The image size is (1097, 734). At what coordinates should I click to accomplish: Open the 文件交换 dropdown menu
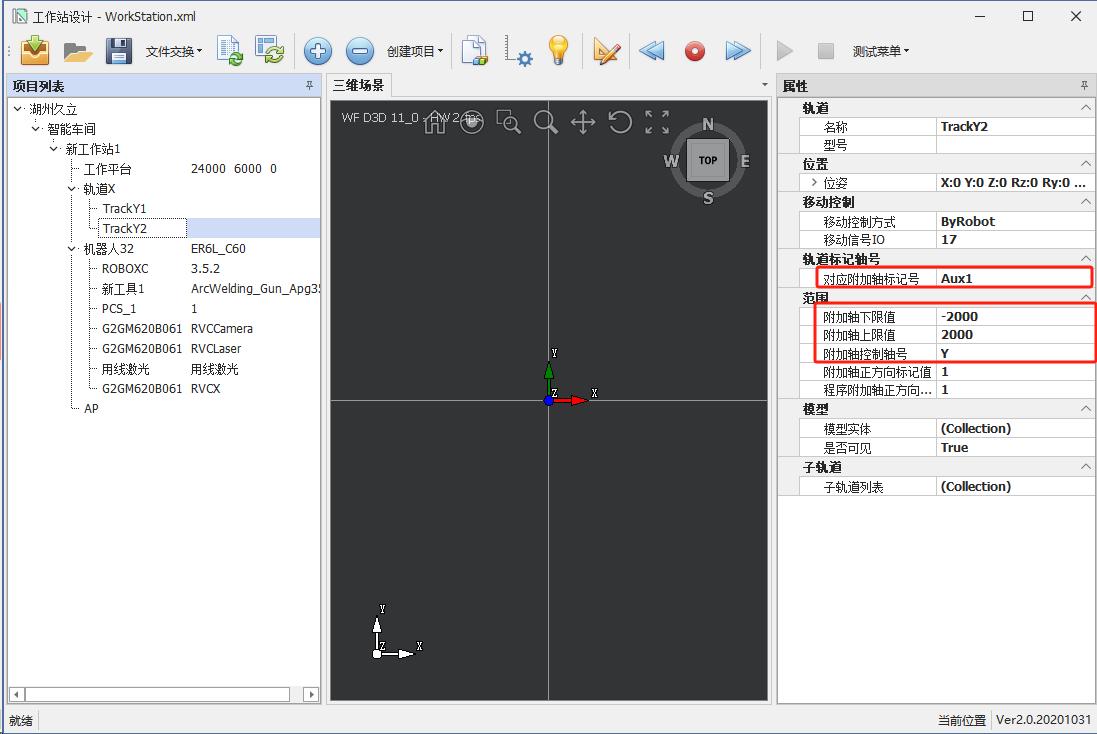(x=173, y=51)
